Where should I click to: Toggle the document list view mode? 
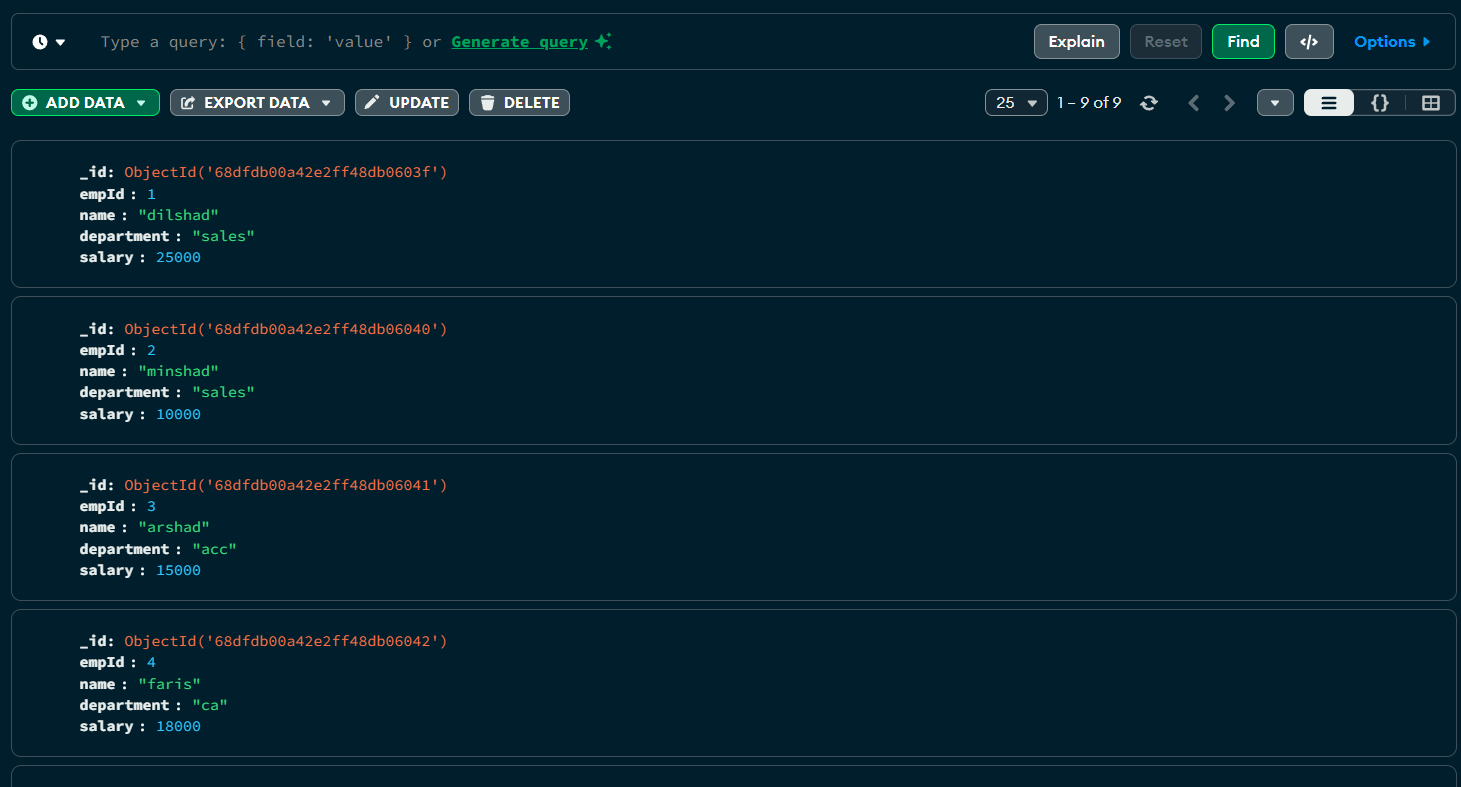[x=1328, y=102]
